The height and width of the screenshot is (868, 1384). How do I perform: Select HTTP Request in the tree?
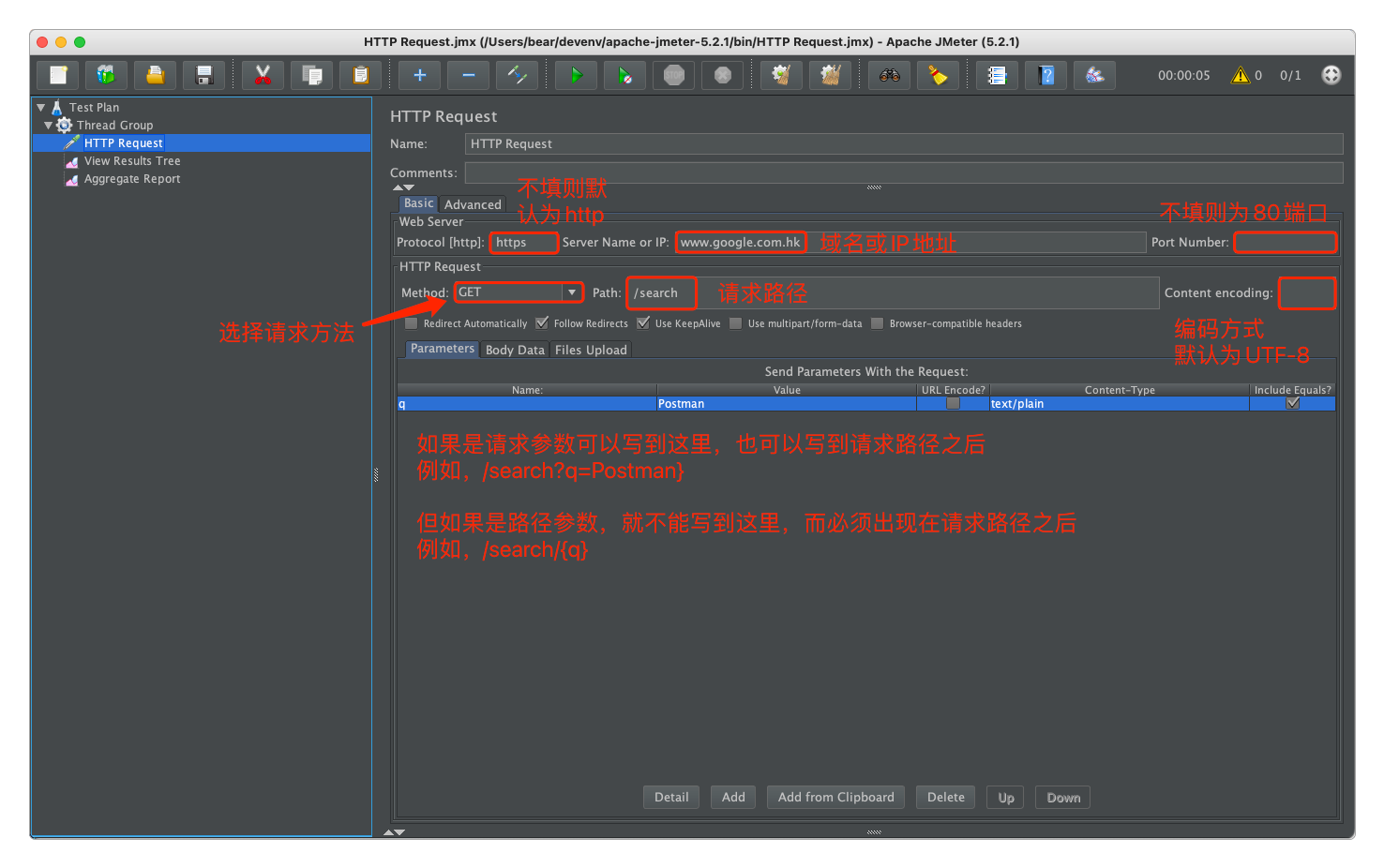click(x=124, y=143)
